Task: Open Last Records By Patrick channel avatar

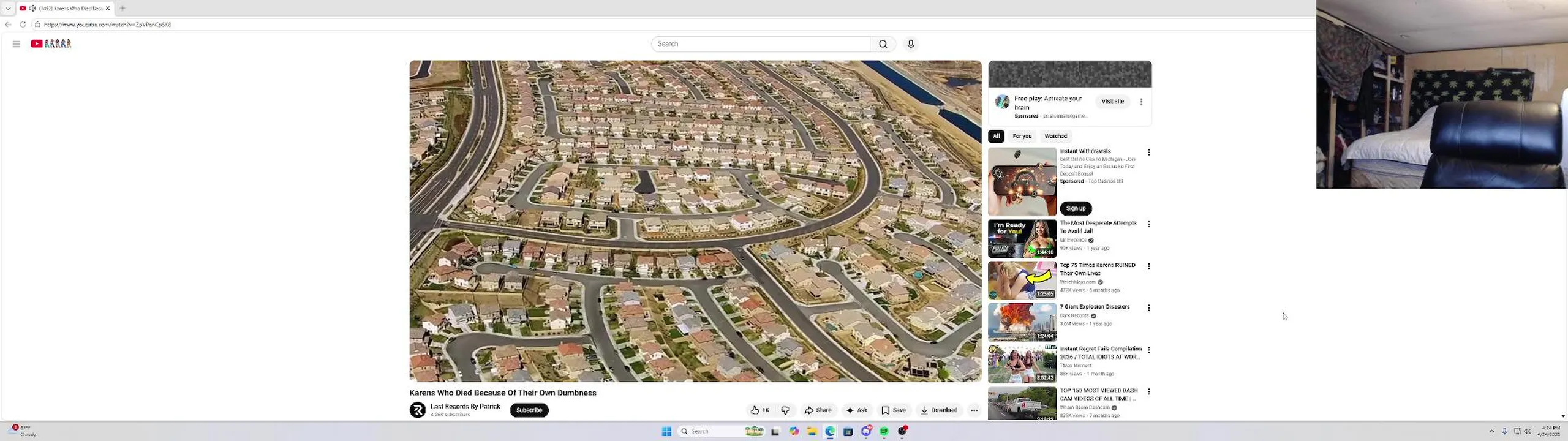Action: [x=418, y=410]
